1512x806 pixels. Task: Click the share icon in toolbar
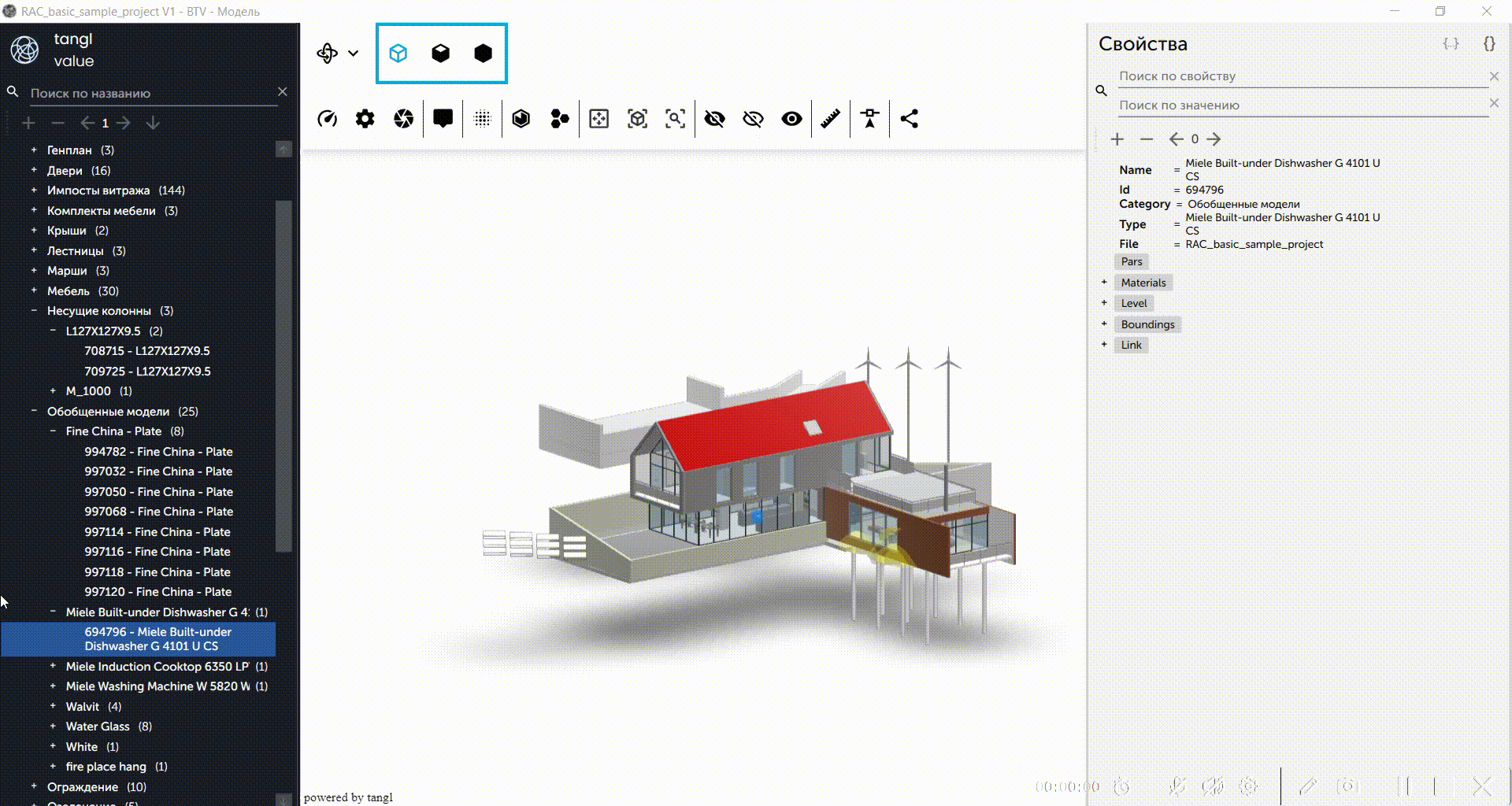point(909,119)
